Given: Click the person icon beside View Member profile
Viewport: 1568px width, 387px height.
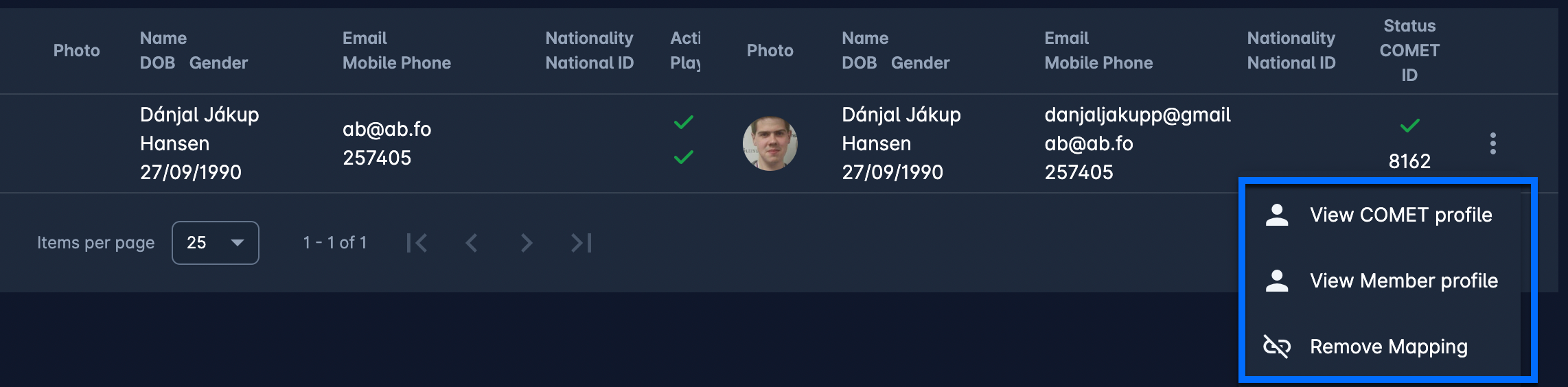Looking at the screenshot, I should 1277,281.
